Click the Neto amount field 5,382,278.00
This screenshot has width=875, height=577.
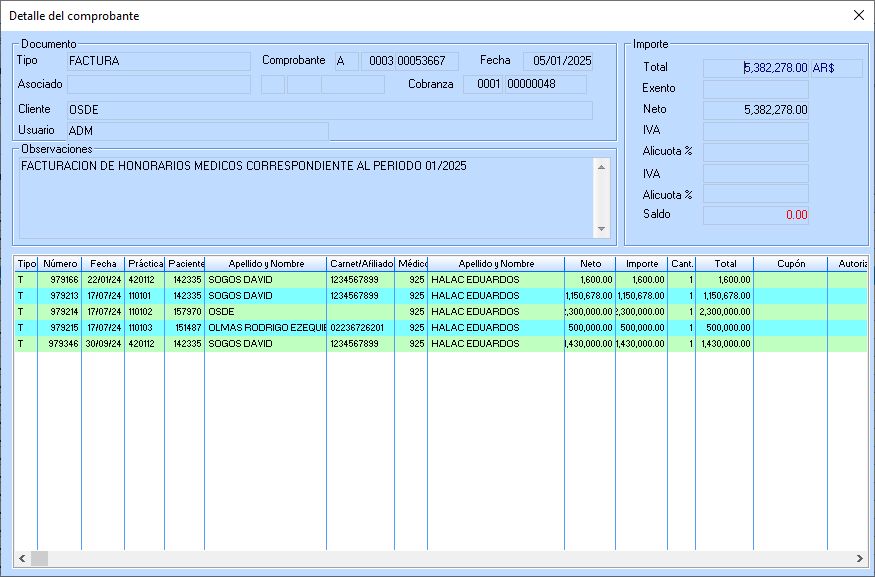[756, 110]
